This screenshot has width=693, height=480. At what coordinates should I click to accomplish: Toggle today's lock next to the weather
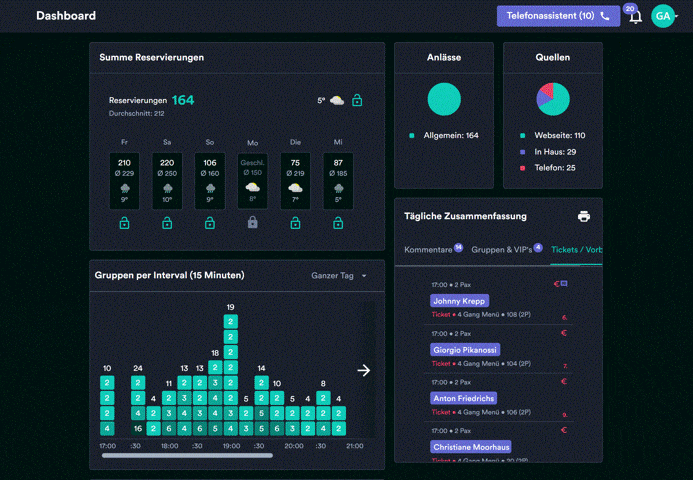357,101
